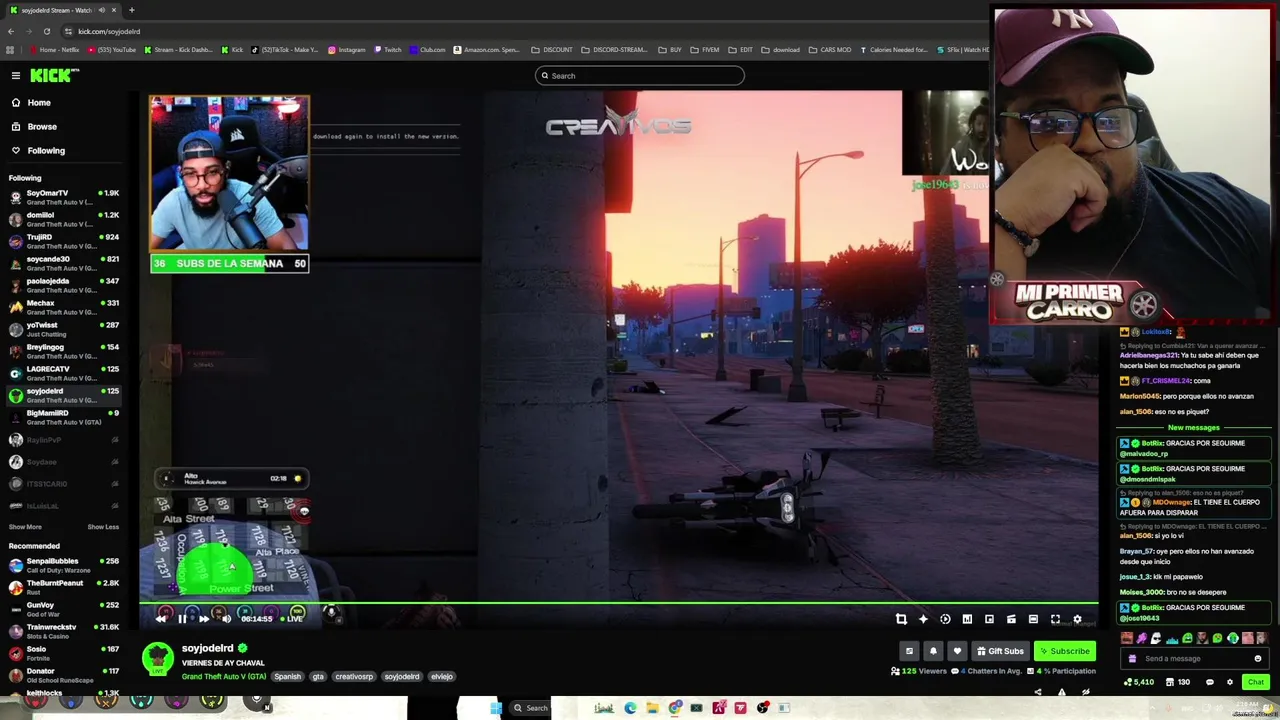Image resolution: width=1280 pixels, height=720 pixels.
Task: Open Grand Theft Auto V category link
Action: coord(224,677)
